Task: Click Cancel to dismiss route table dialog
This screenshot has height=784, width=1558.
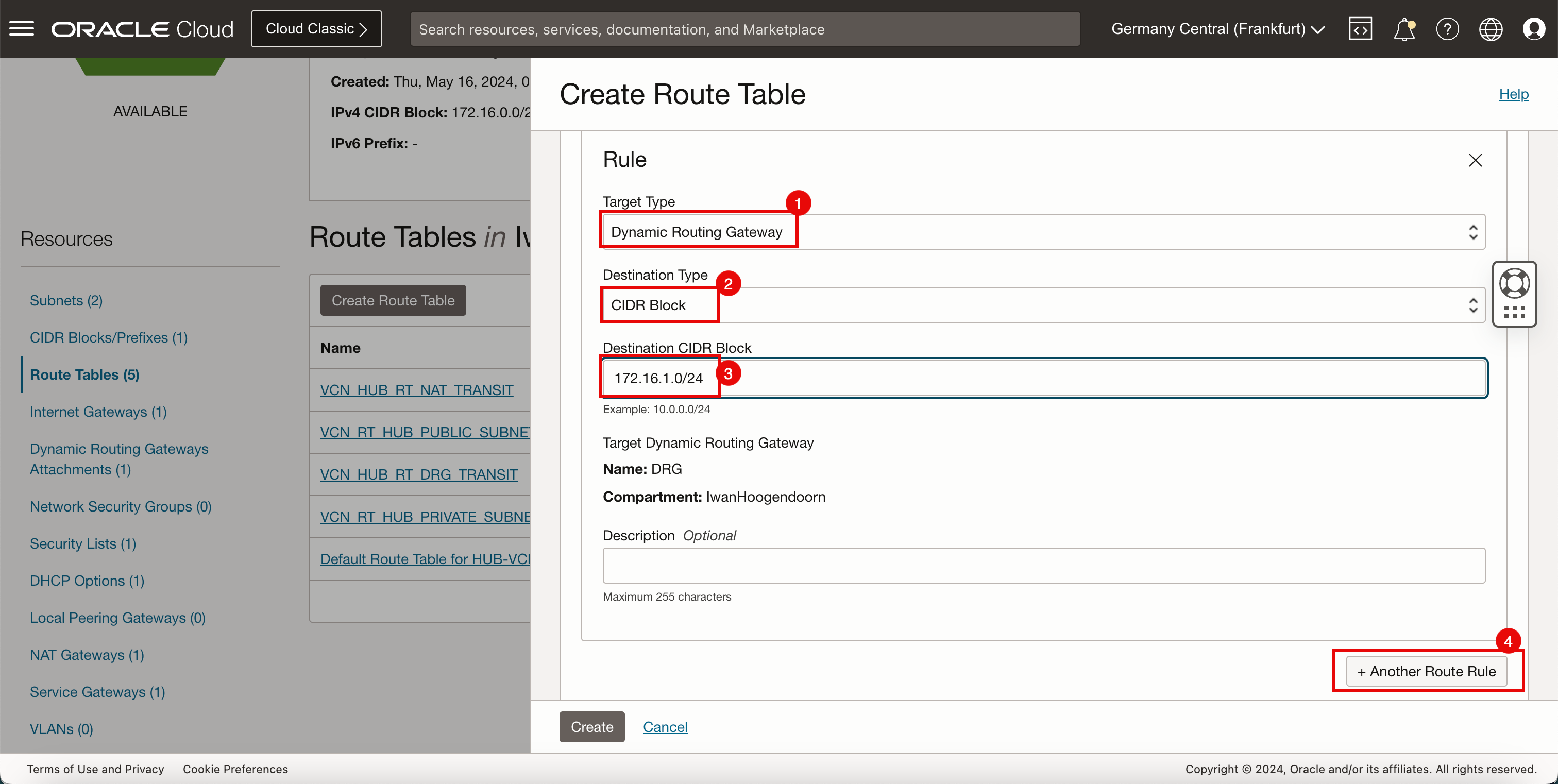Action: [665, 727]
